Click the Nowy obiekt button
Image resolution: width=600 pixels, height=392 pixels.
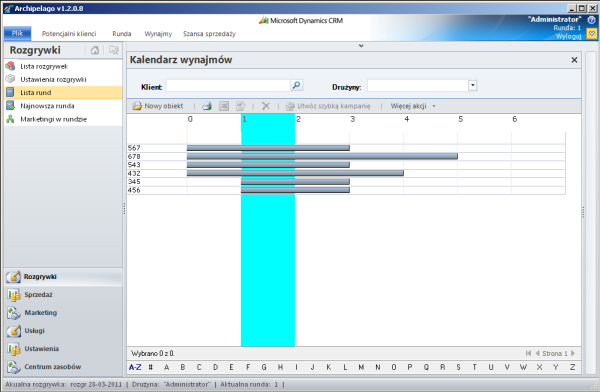pos(158,106)
